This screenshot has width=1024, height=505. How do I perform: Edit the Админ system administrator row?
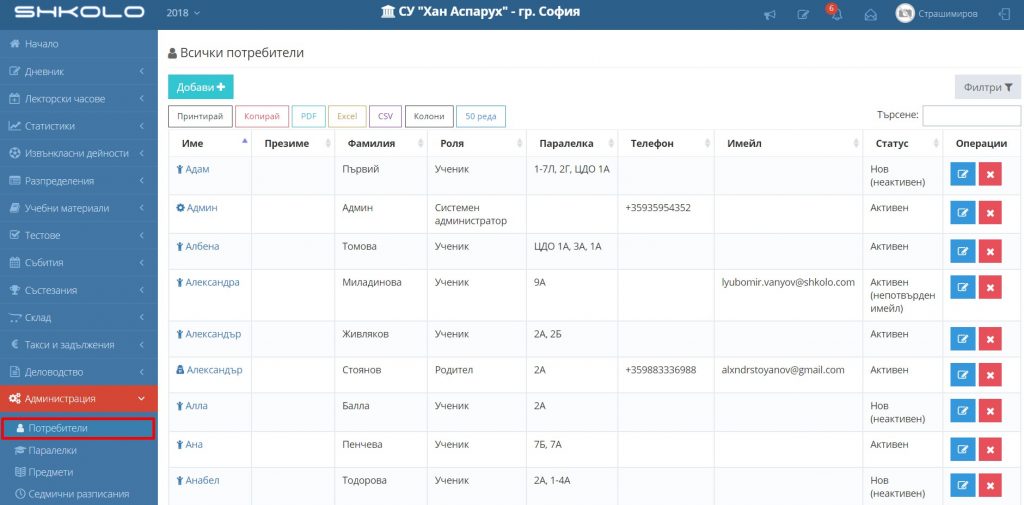tap(963, 213)
